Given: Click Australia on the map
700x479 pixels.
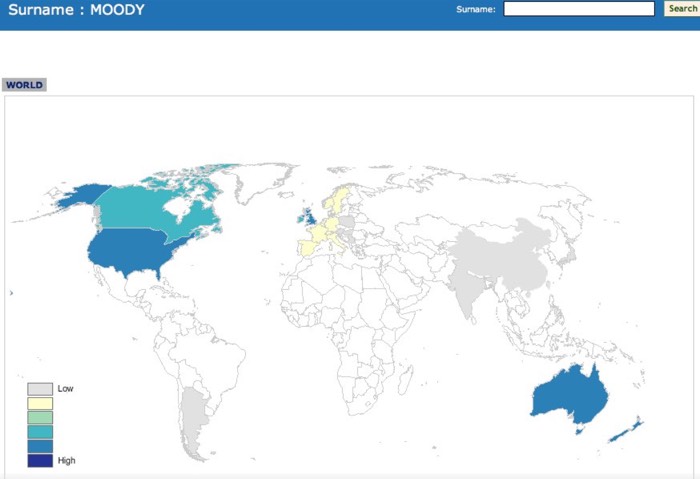Looking at the screenshot, I should tap(568, 398).
